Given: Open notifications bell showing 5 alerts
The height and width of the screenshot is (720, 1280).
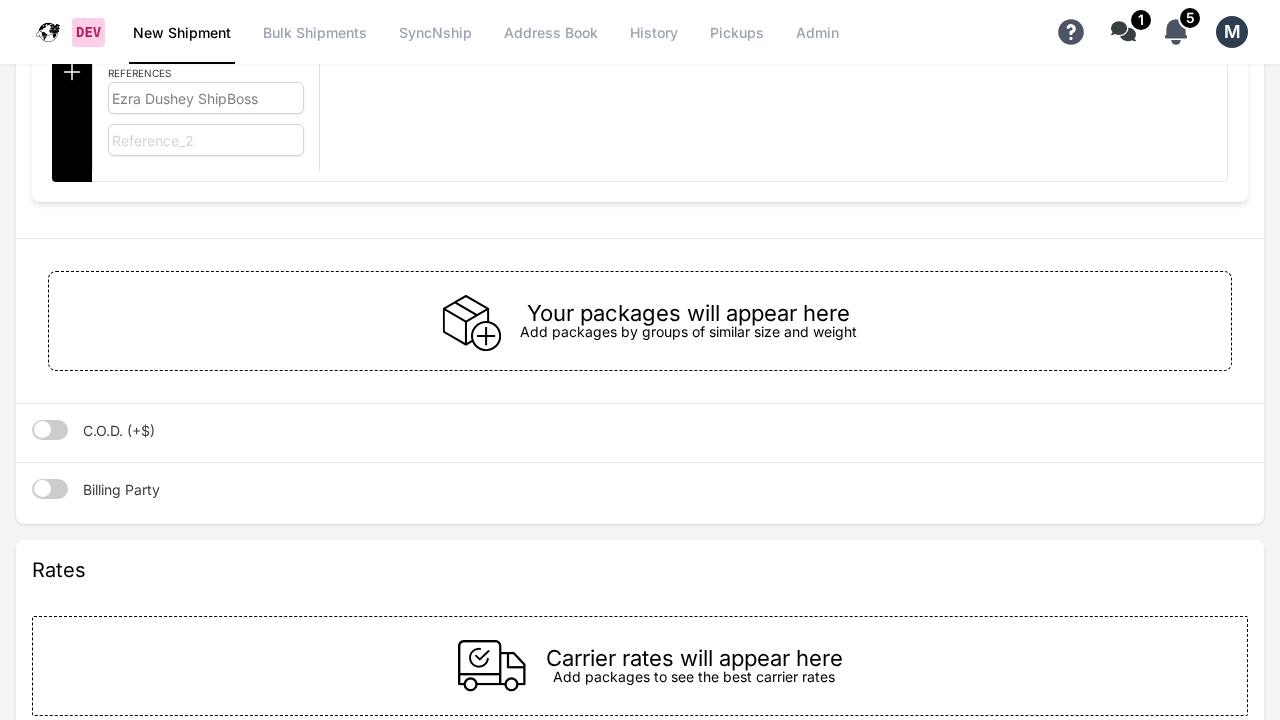Looking at the screenshot, I should (x=1176, y=32).
